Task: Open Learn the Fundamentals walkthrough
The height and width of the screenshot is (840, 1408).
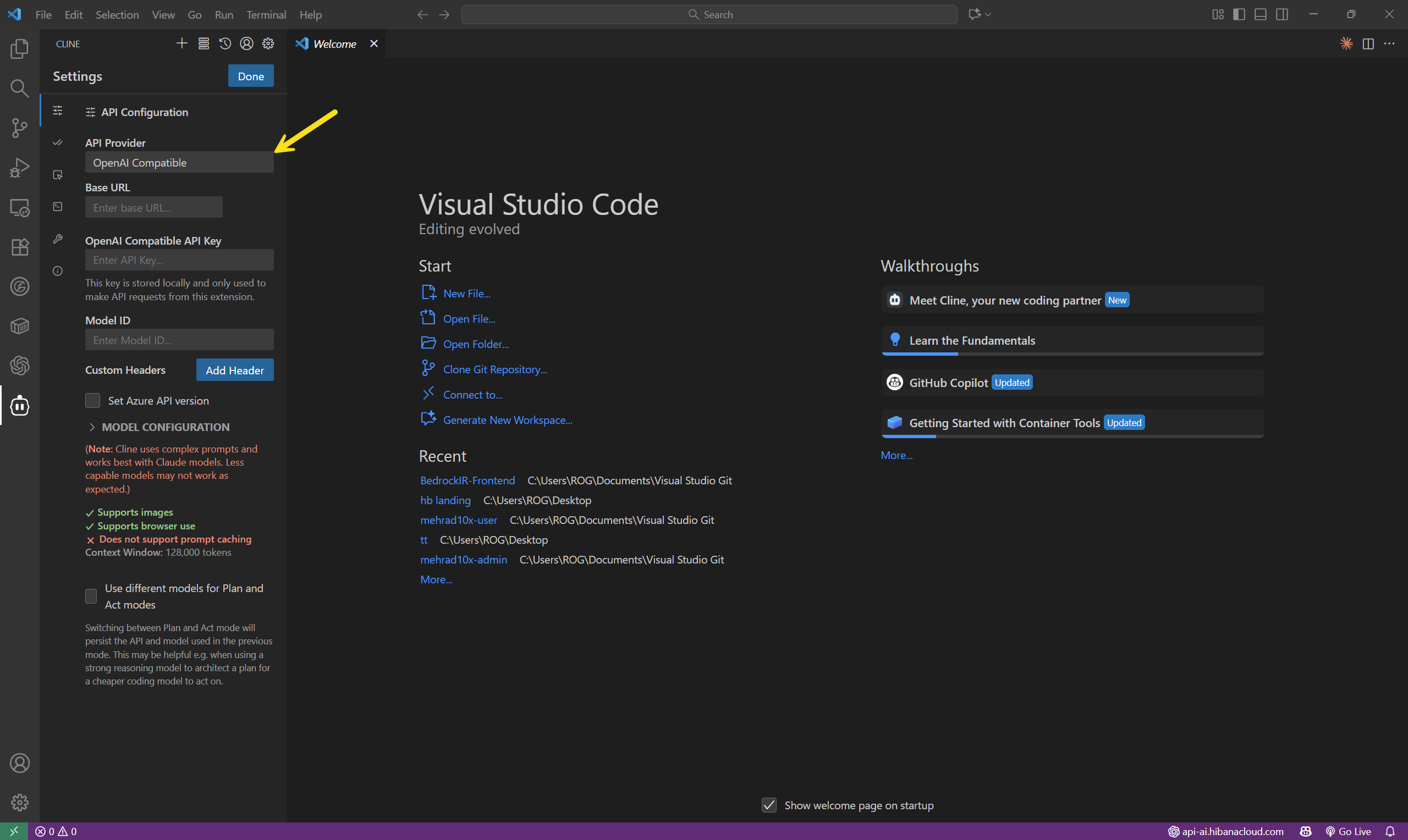Action: click(x=1072, y=341)
